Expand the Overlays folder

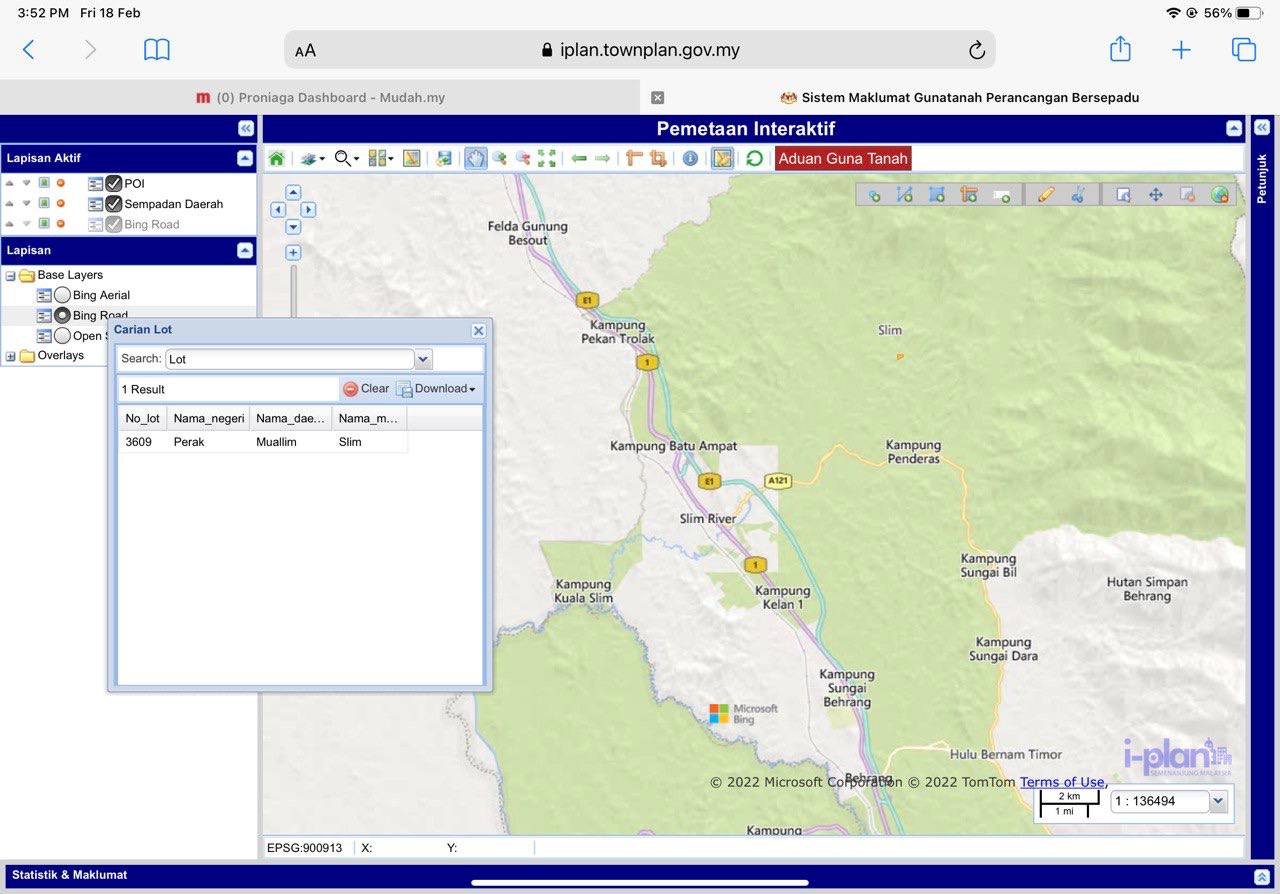(x=11, y=356)
